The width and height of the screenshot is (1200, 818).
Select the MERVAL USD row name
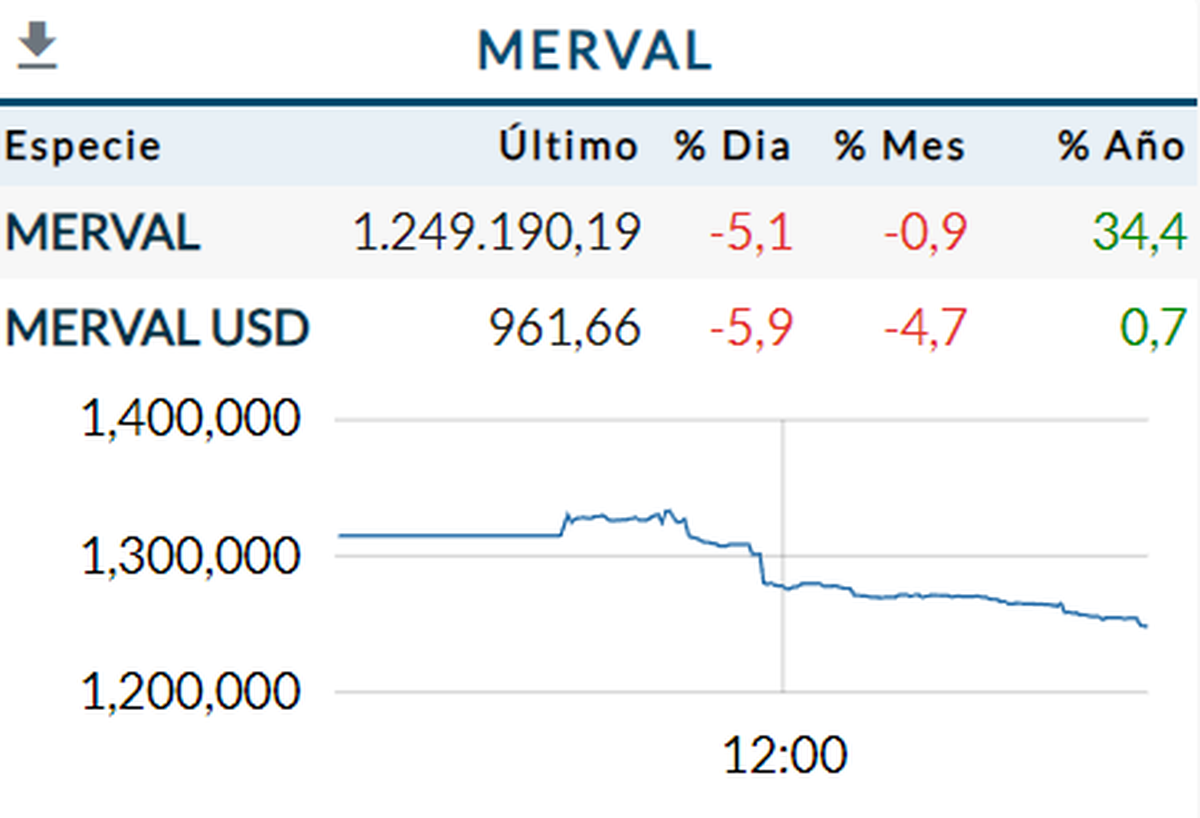[157, 329]
